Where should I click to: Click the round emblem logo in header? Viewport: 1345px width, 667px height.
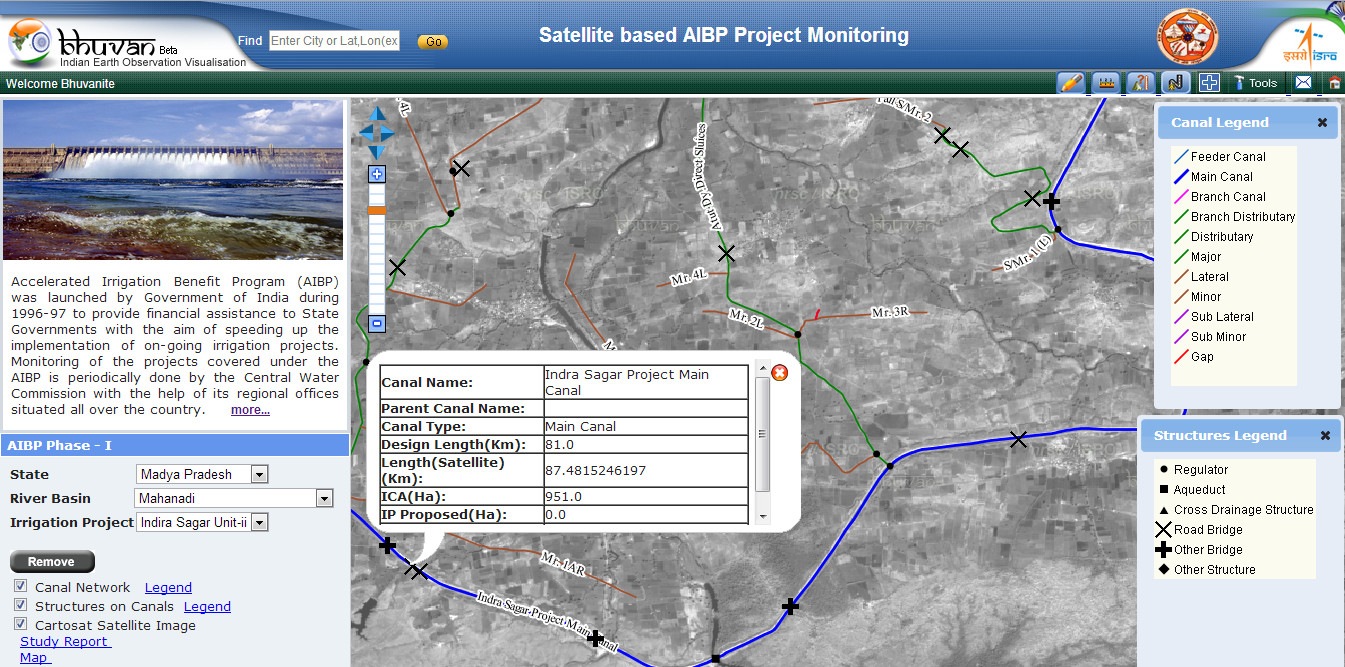(x=1188, y=38)
